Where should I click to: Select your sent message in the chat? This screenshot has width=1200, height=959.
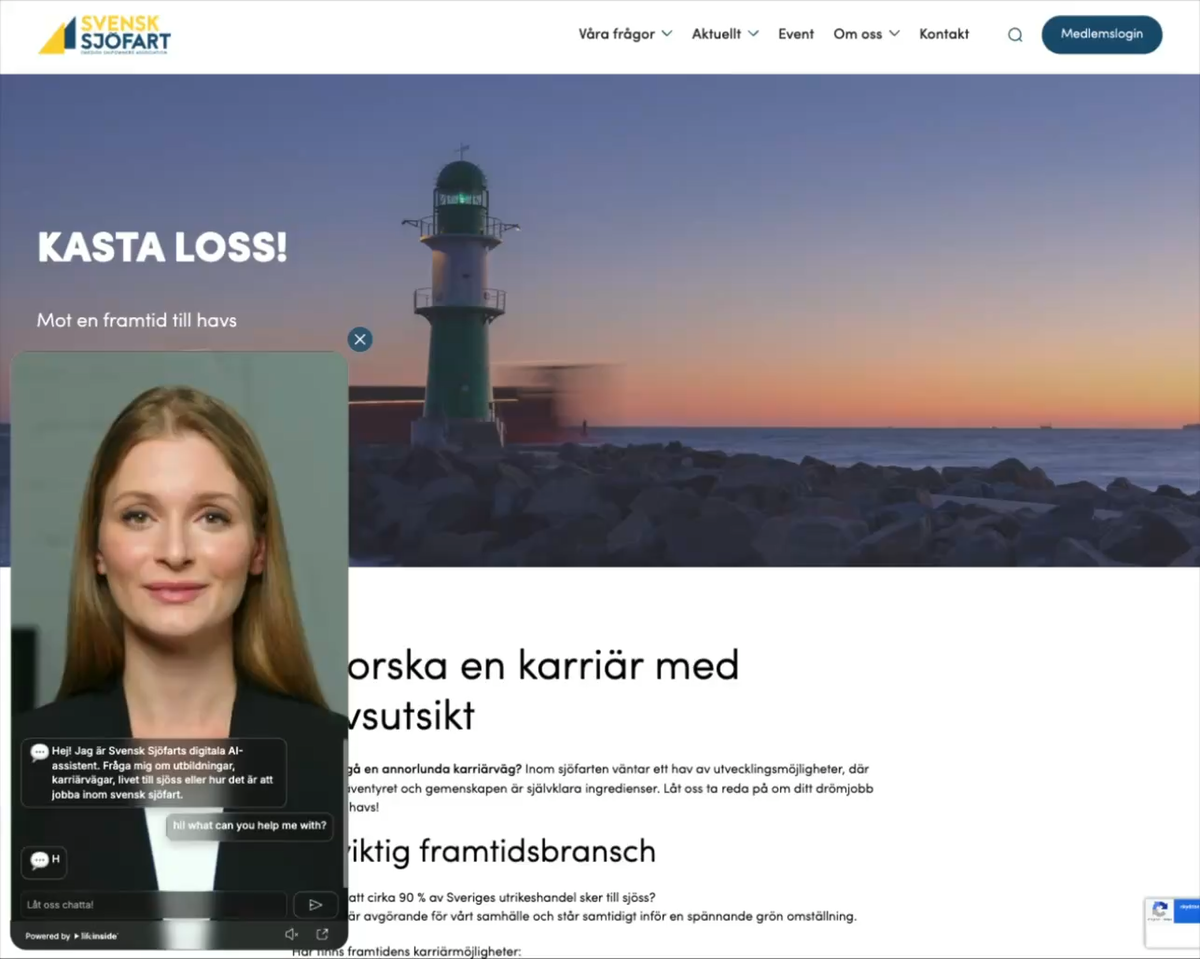pyautogui.click(x=248, y=826)
